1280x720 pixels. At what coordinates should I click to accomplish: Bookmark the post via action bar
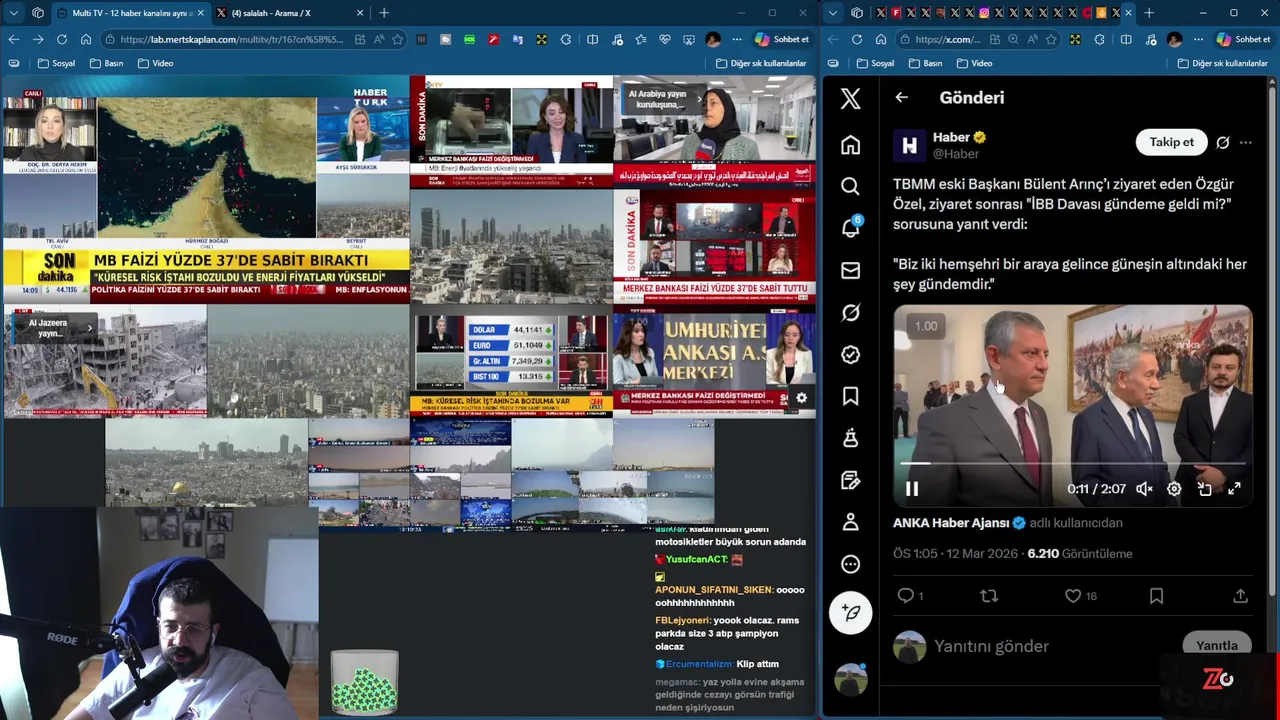[x=1156, y=595]
